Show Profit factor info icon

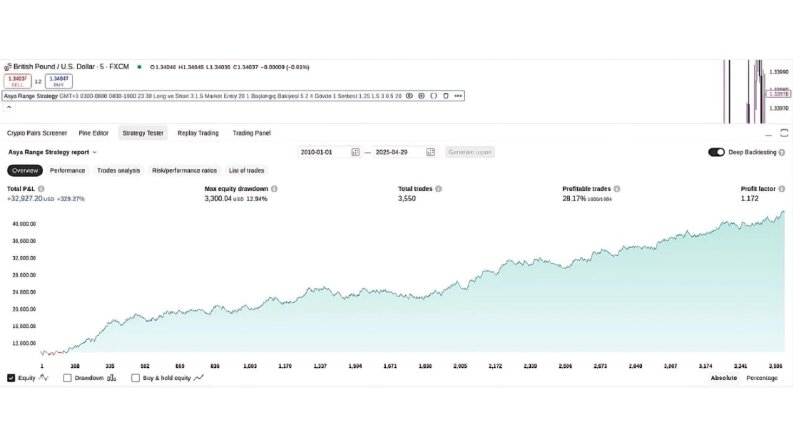coord(782,189)
